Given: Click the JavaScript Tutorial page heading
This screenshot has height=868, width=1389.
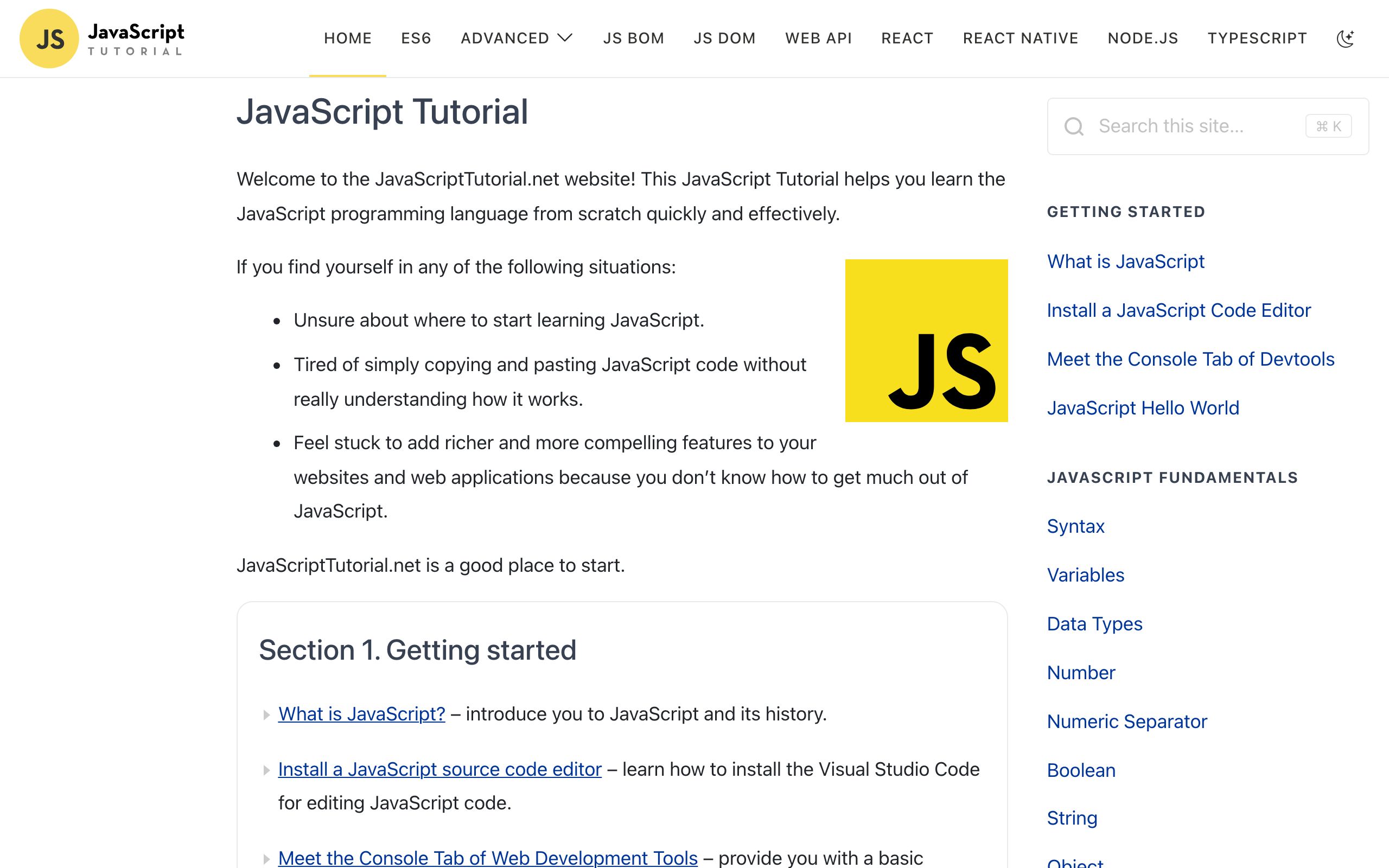Looking at the screenshot, I should (383, 111).
